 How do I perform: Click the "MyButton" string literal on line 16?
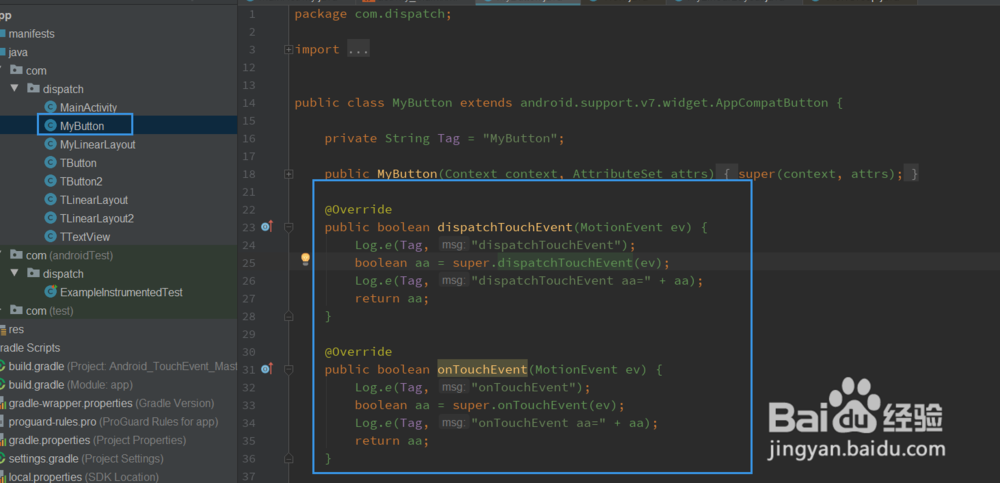pos(520,138)
